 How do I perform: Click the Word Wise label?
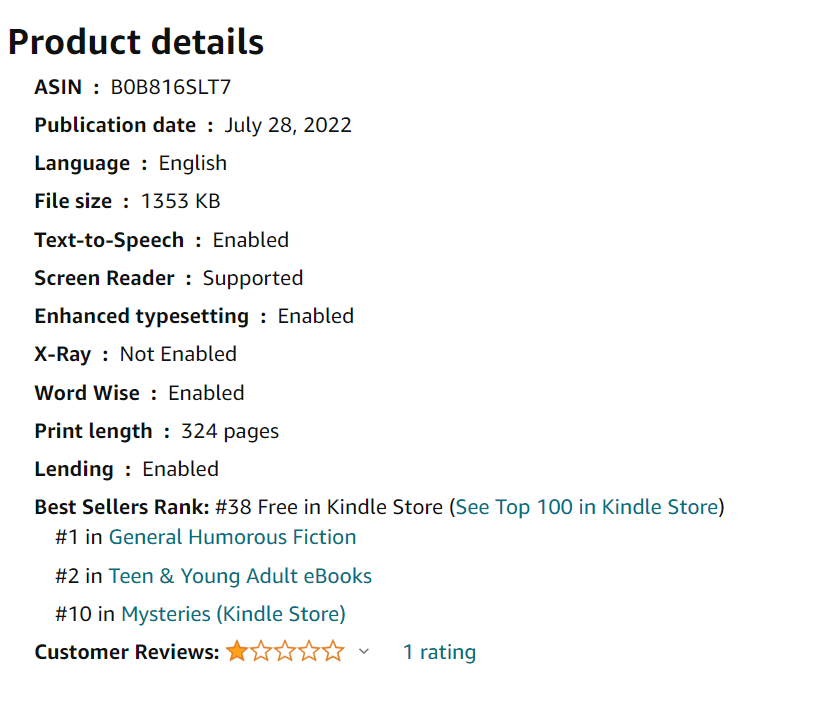(x=87, y=393)
